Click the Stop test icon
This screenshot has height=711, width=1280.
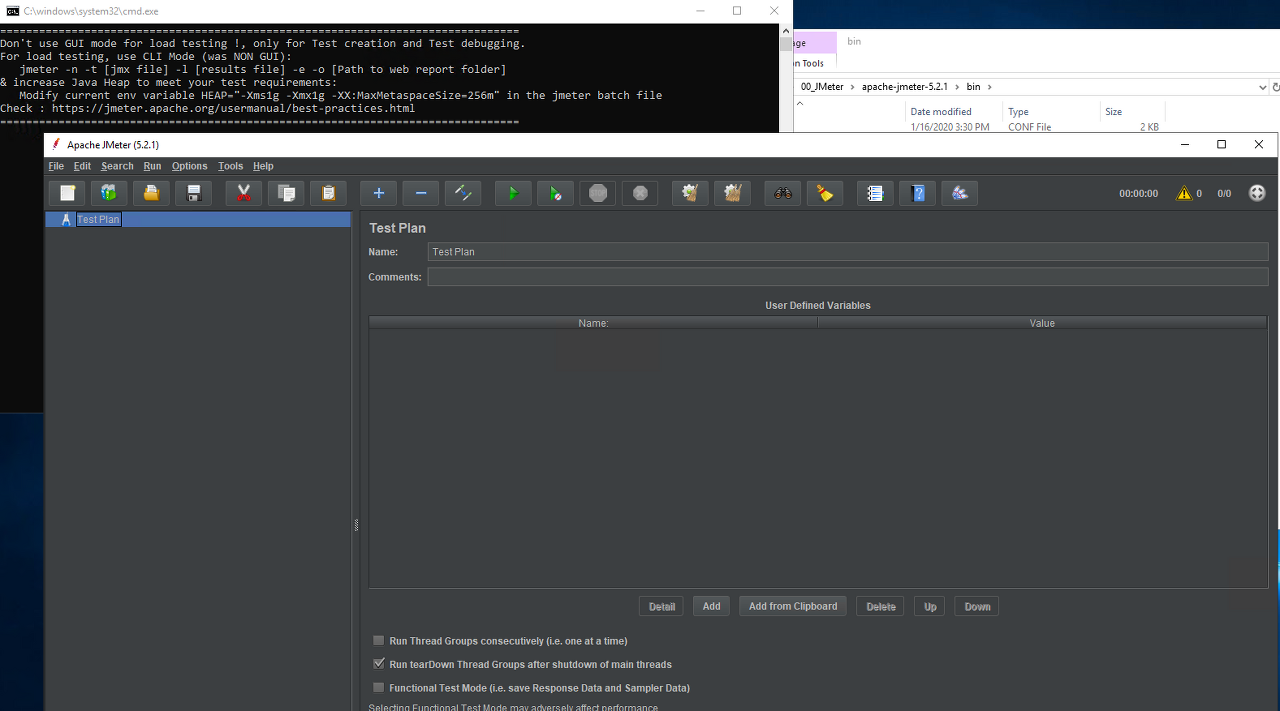[597, 193]
